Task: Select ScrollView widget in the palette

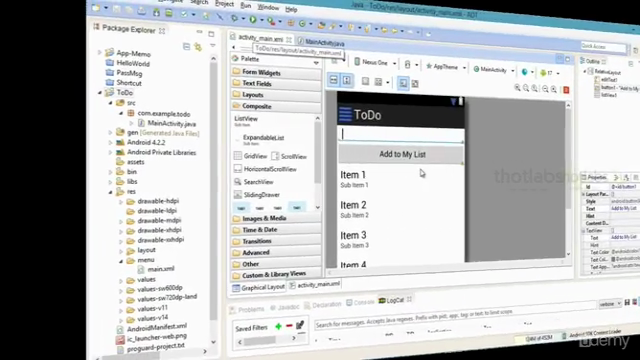Action: click(289, 156)
